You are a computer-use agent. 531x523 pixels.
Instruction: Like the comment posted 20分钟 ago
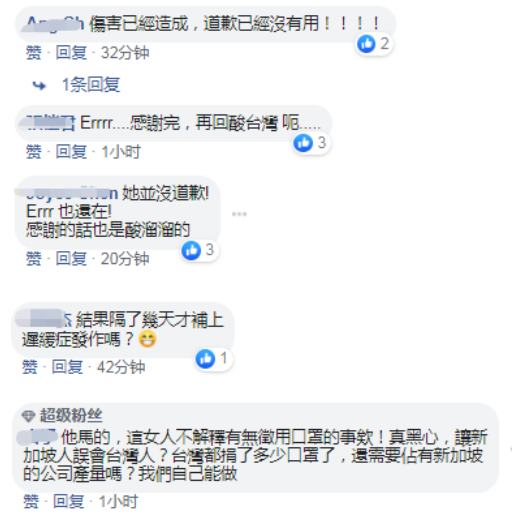[34, 259]
